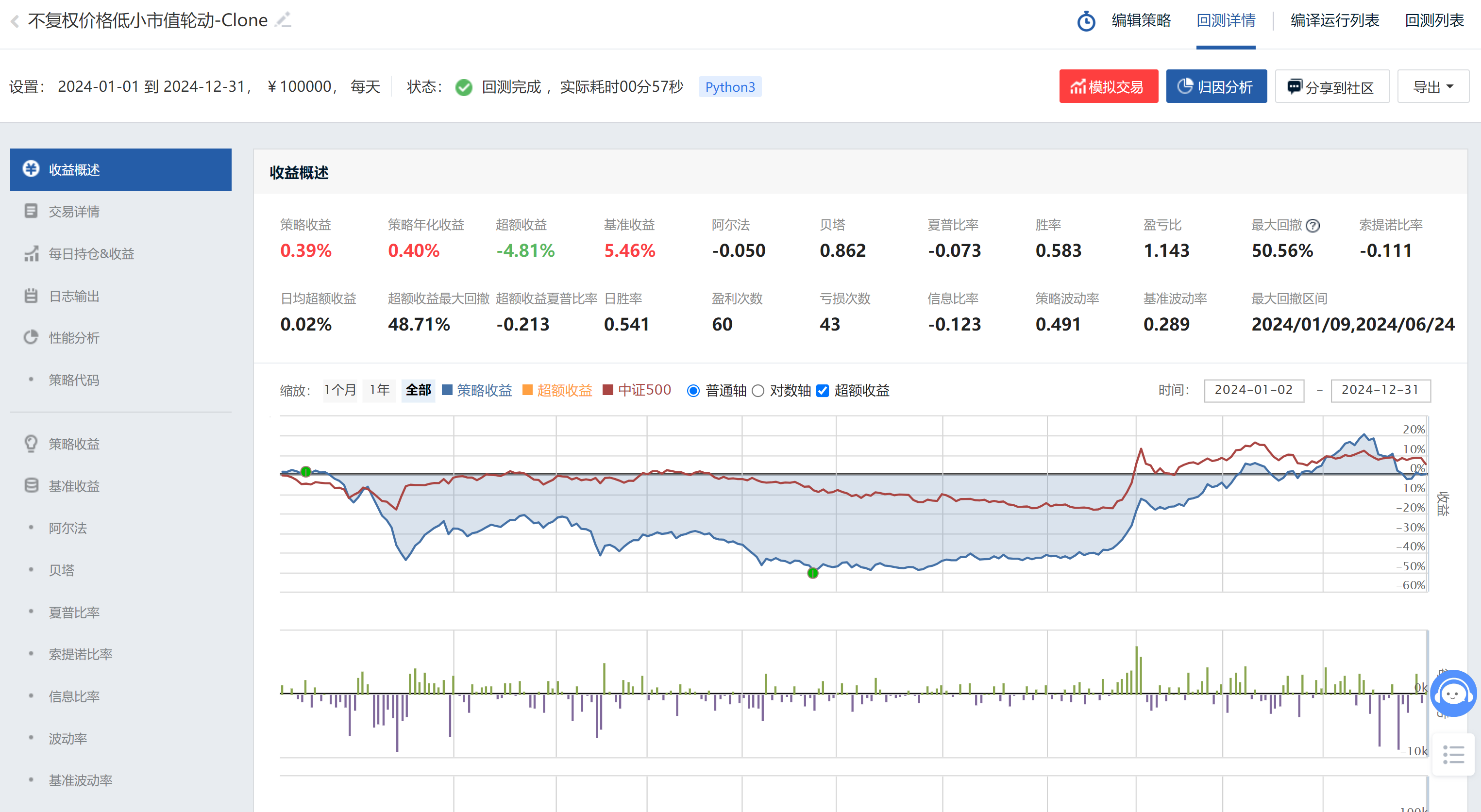Screen dimensions: 1481x812
Task: Click the pencil edit icon beside strategy title
Action: click(x=283, y=20)
